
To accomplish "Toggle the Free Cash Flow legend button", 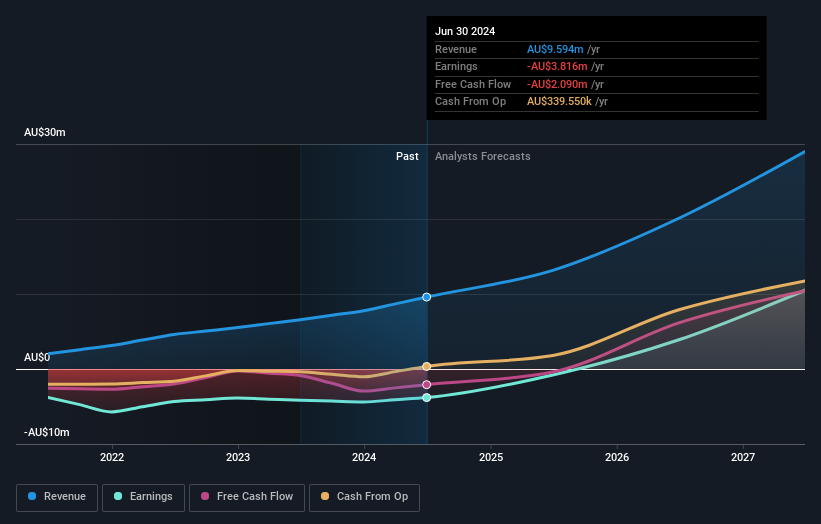I will [x=247, y=497].
